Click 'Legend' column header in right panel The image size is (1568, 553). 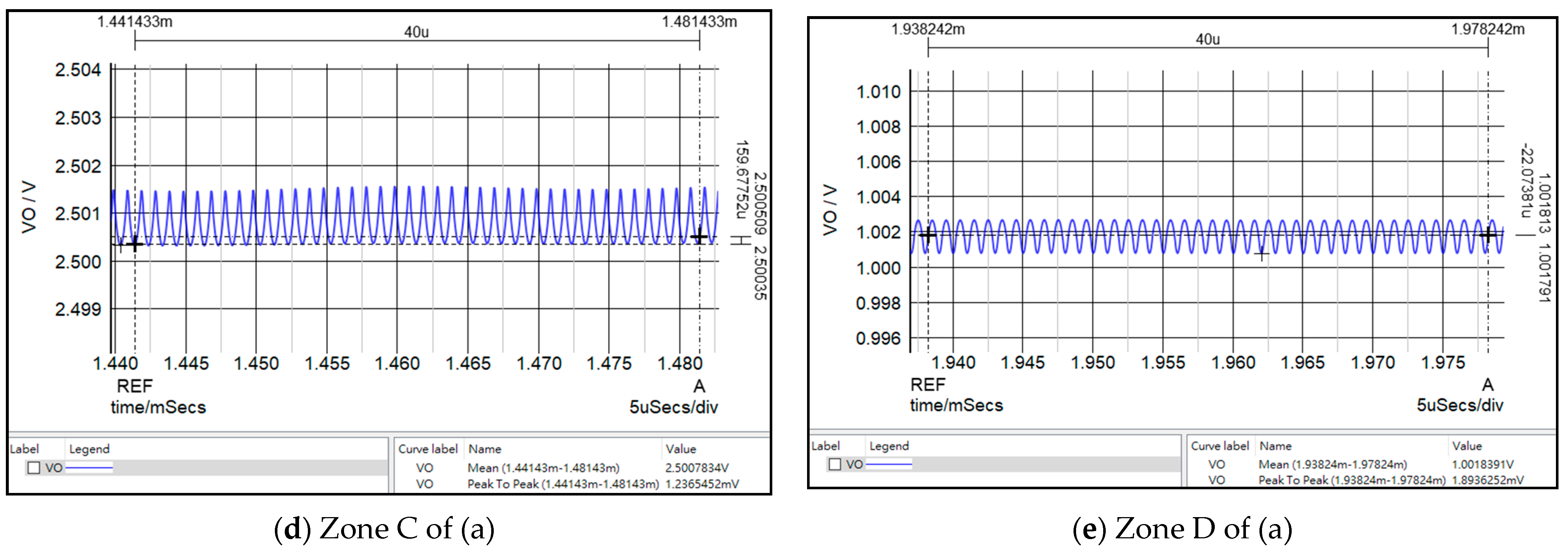click(889, 446)
